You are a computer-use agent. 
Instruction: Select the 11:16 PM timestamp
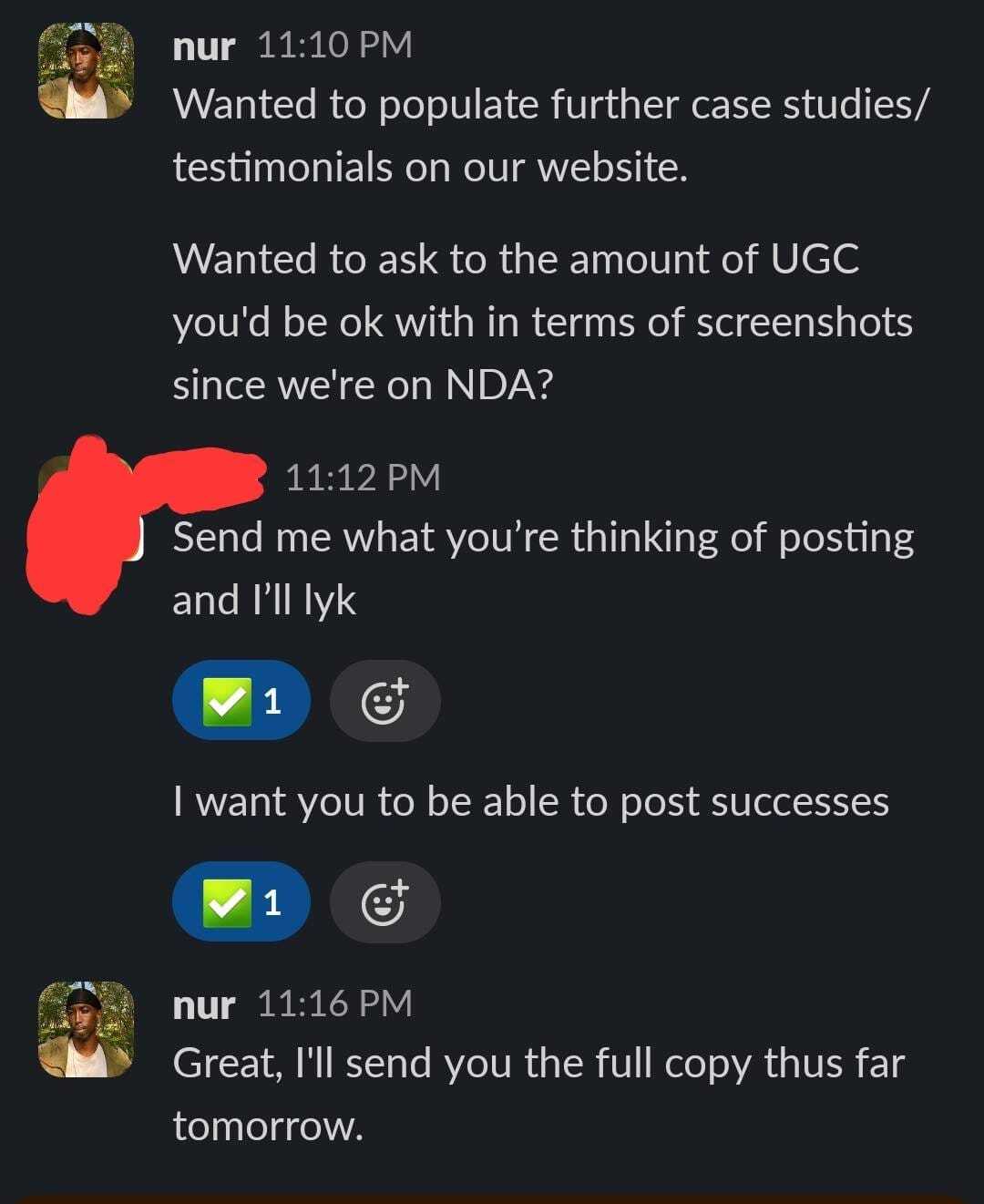coord(335,1003)
